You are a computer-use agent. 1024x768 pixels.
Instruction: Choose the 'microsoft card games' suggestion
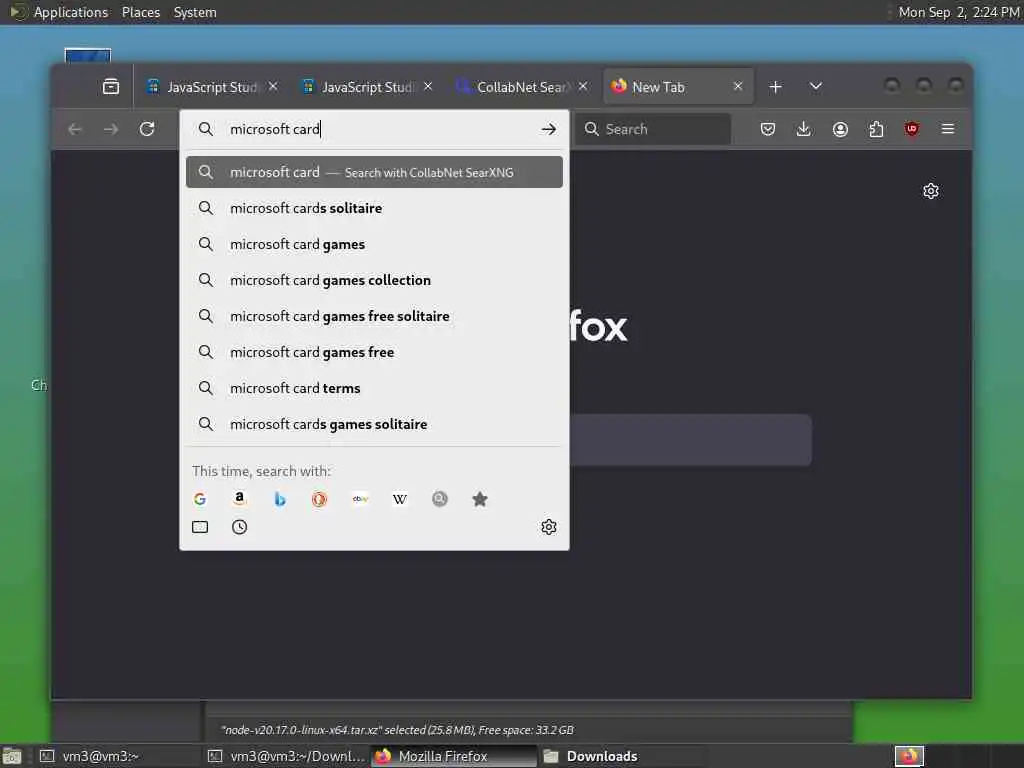tap(374, 244)
